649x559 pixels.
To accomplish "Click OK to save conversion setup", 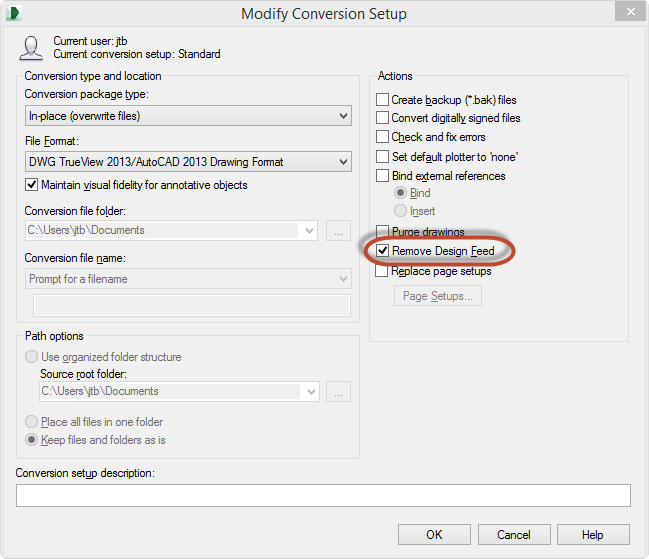I will 434,535.
